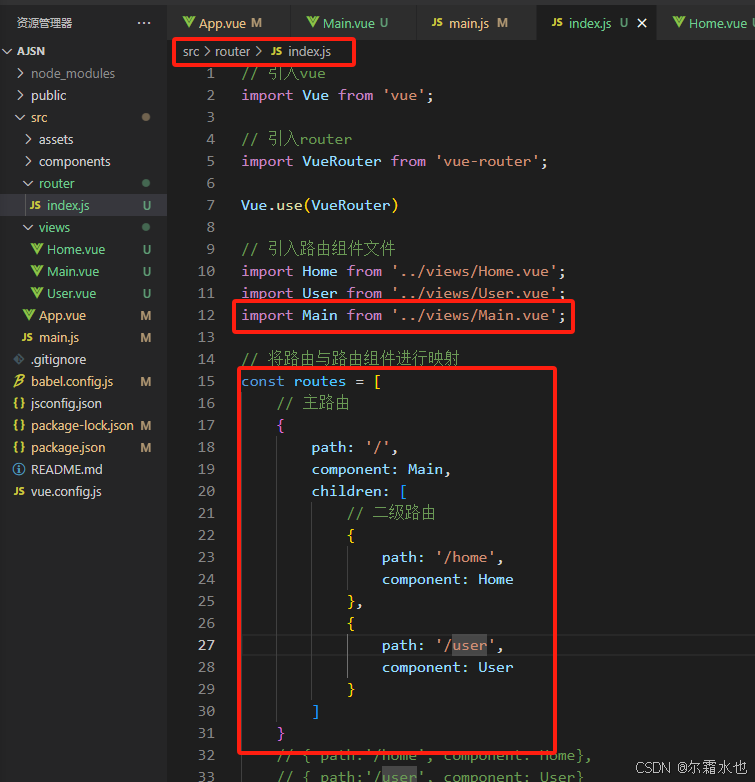Switch to the App.vue tab

[x=223, y=23]
